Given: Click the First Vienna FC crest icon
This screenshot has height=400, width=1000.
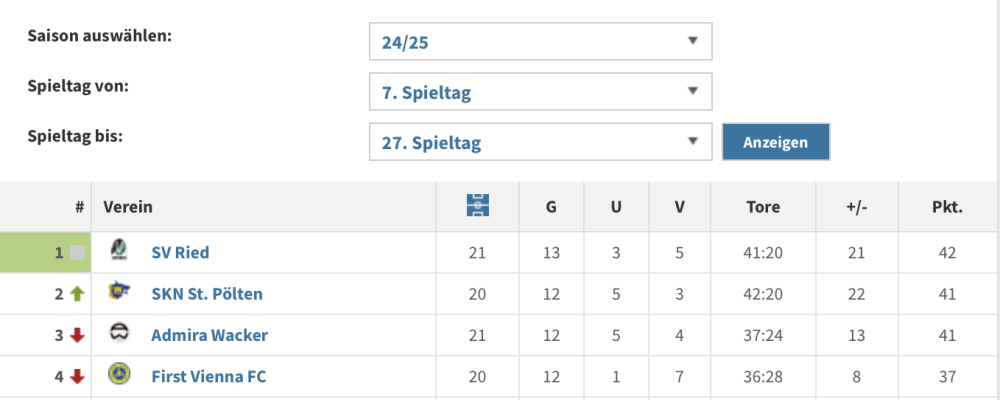Looking at the screenshot, I should click(119, 375).
